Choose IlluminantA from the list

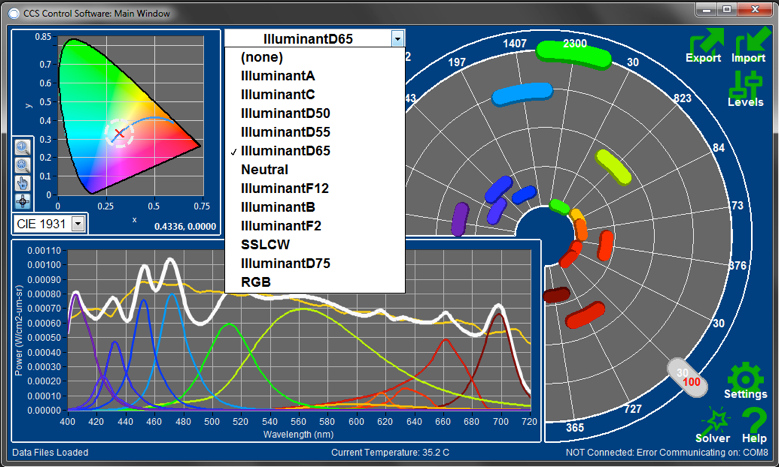[x=278, y=75]
